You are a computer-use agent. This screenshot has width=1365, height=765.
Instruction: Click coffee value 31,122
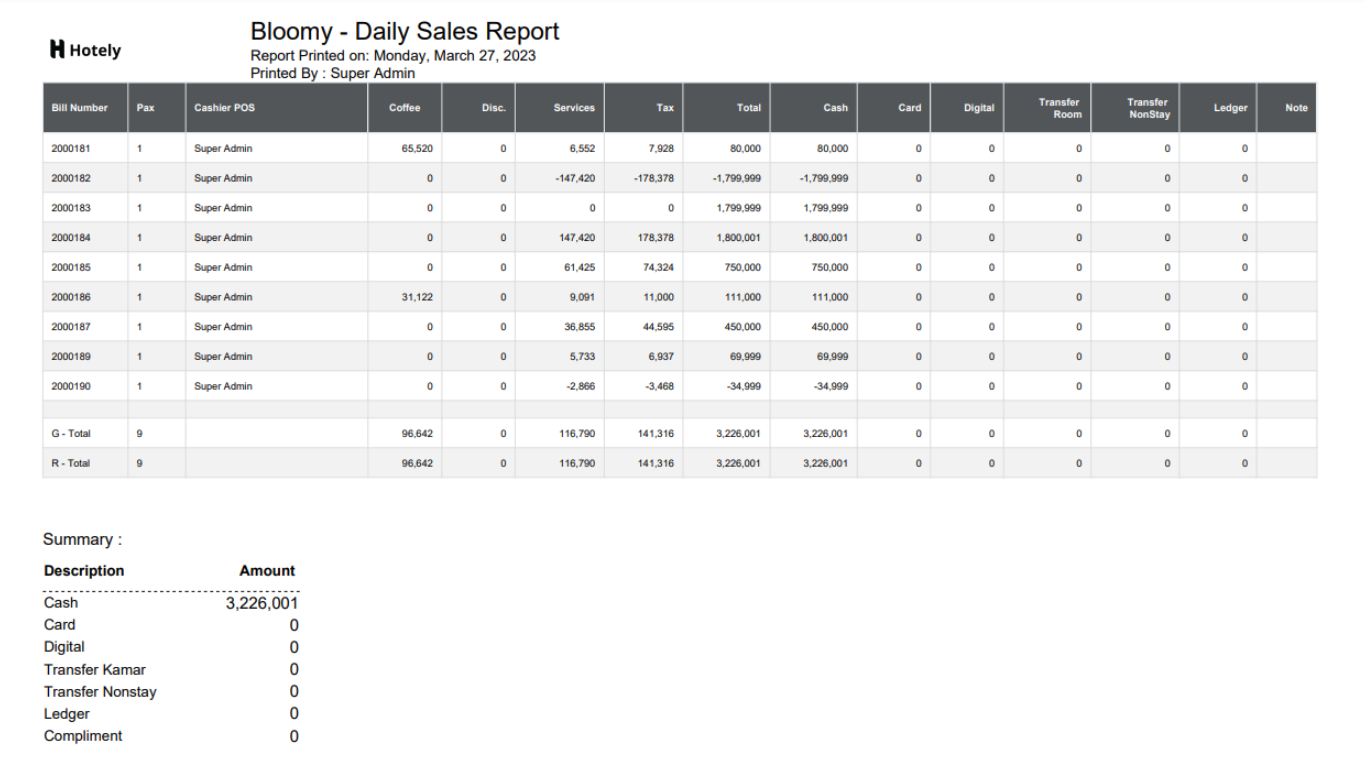[x=417, y=297]
